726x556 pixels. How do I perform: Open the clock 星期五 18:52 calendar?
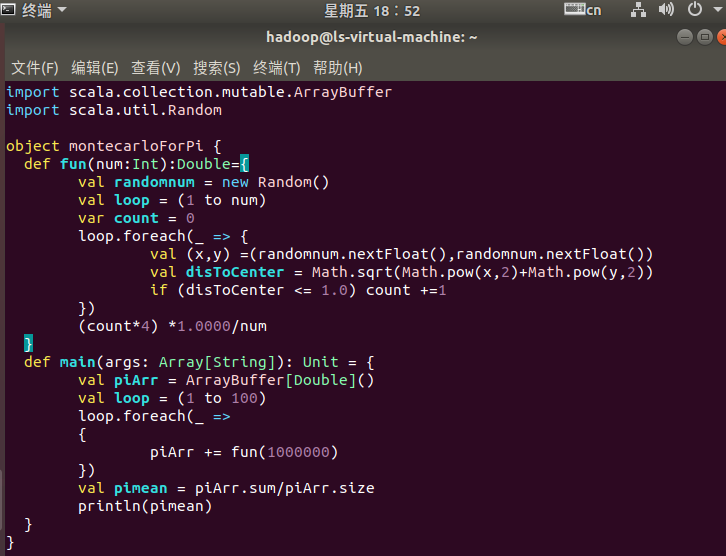pos(372,11)
